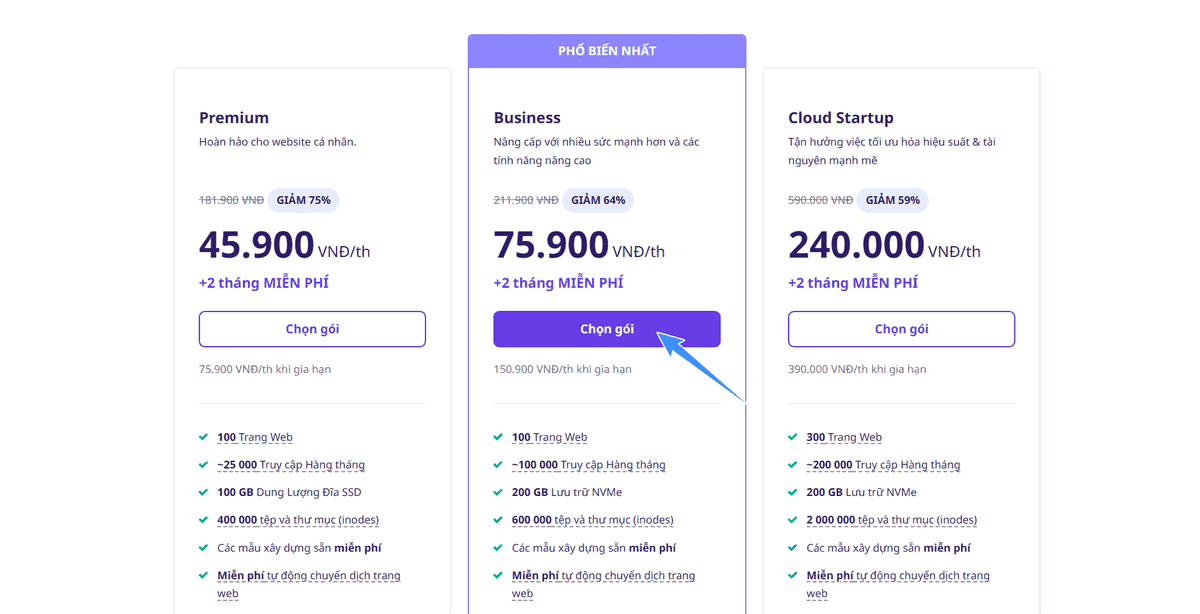The height and width of the screenshot is (614, 1200).
Task: Open the "400 000 tệp và thư mục" link
Action: coord(298,520)
